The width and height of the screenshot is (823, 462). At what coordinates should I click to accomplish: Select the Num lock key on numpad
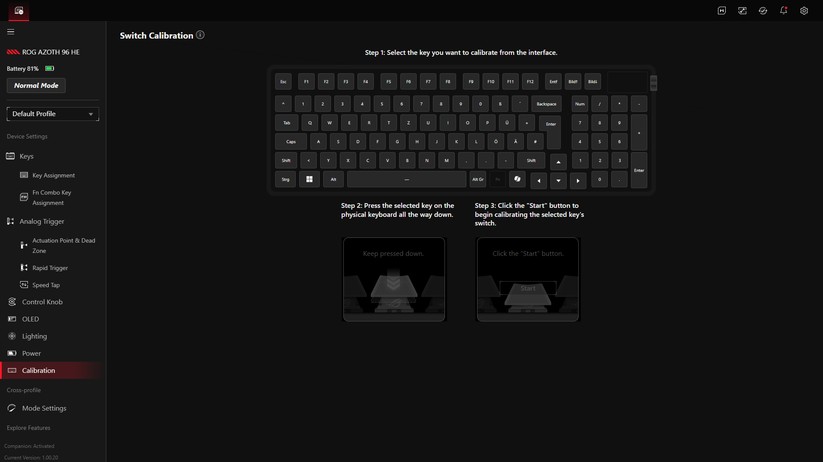[x=579, y=104]
